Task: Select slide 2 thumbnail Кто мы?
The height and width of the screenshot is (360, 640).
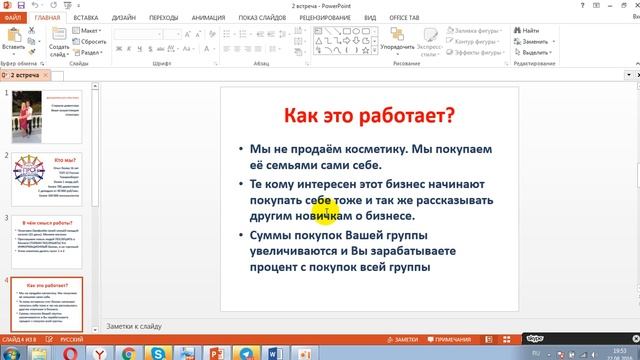Action: pyautogui.click(x=47, y=179)
